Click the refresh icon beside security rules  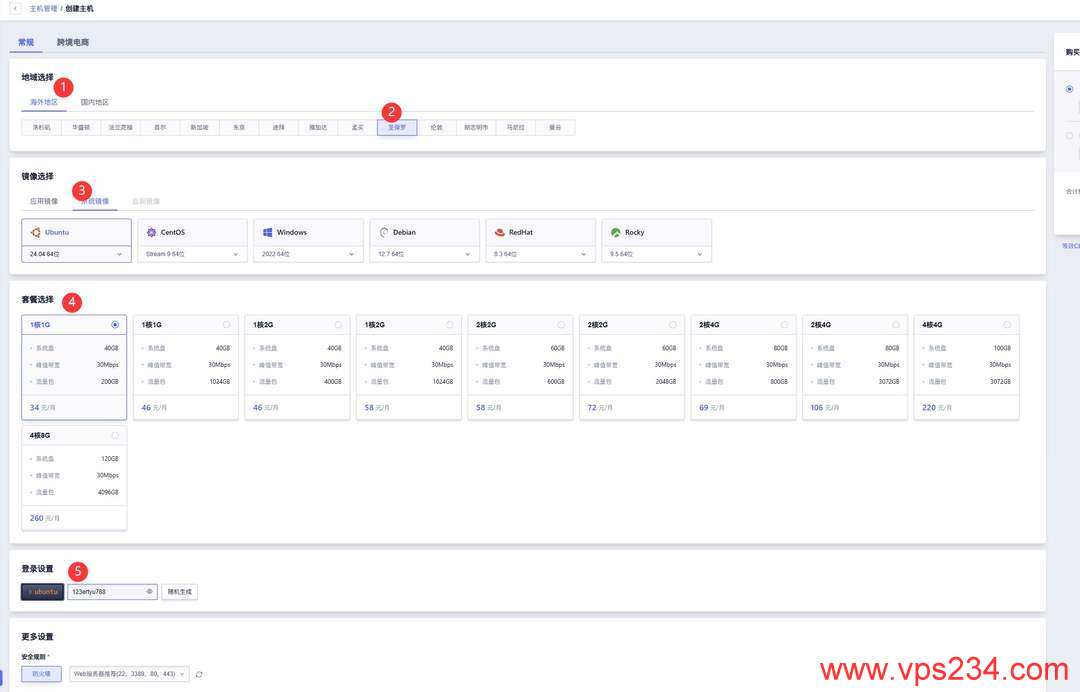[x=199, y=675]
